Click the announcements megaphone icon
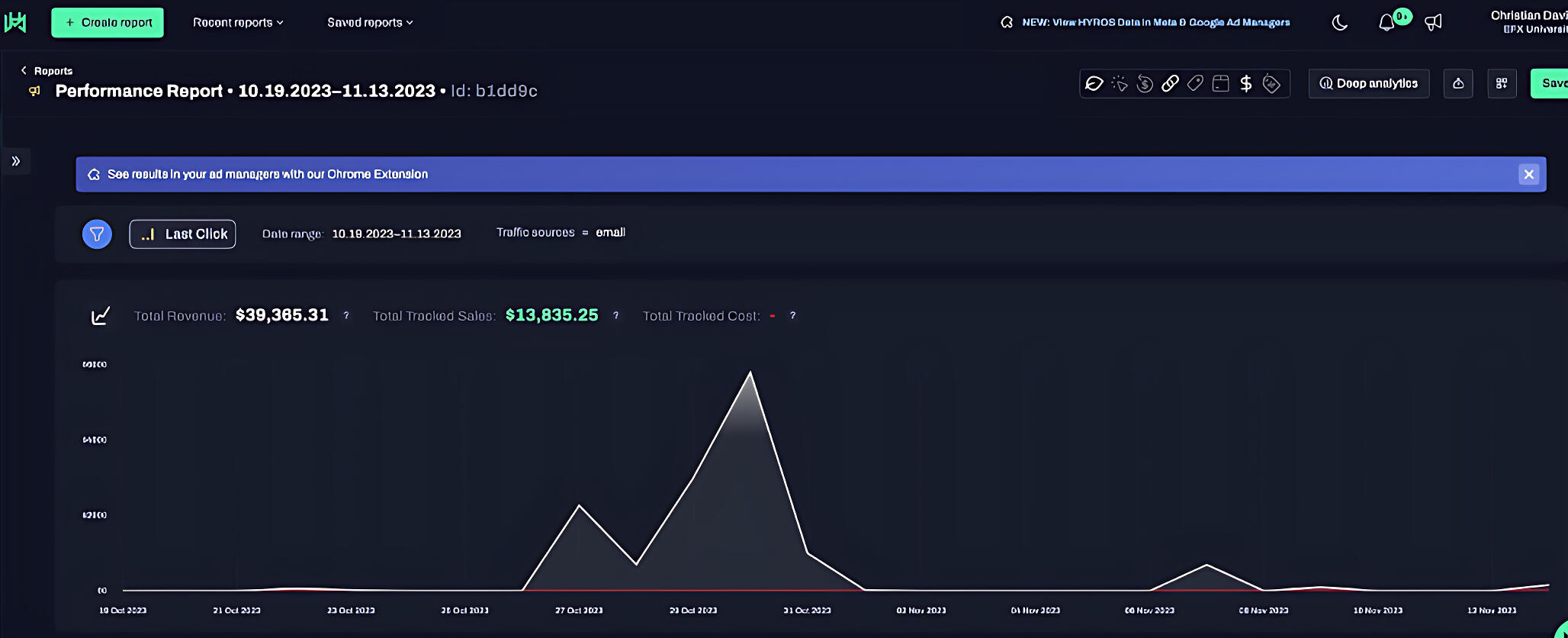The width and height of the screenshot is (1568, 638). pos(1433,23)
